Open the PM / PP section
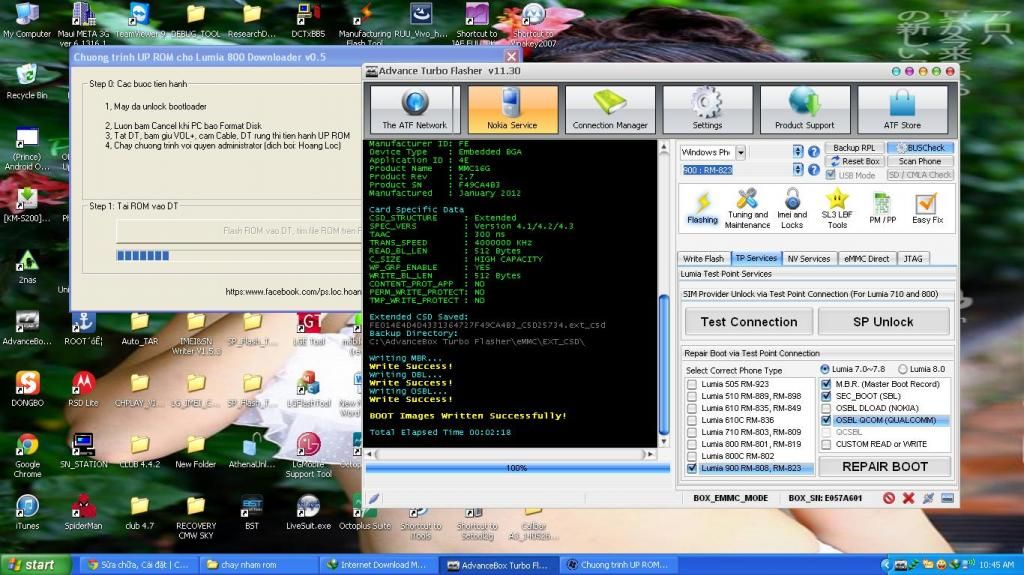Screen dimensions: 1024x575 click(x=882, y=208)
